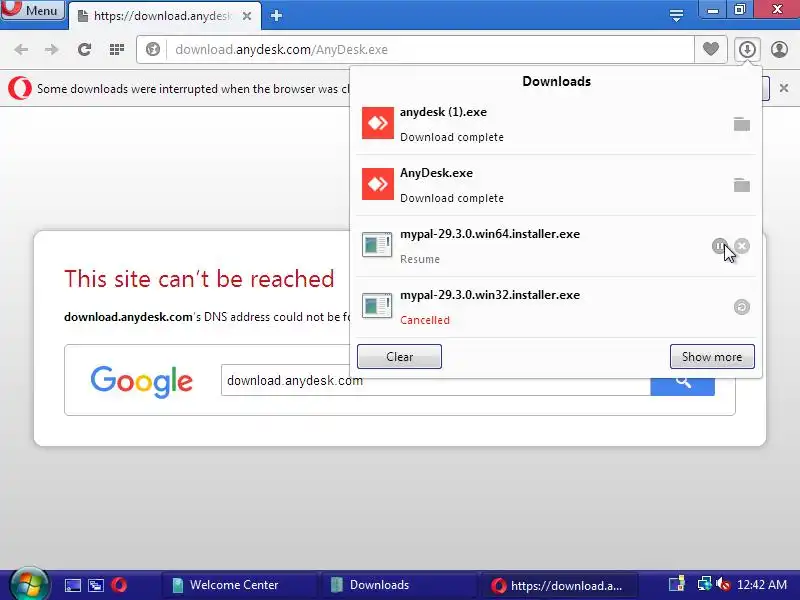Open AnyDesk.exe download entry
Image resolution: width=800 pixels, height=600 pixels.
pyautogui.click(x=556, y=185)
